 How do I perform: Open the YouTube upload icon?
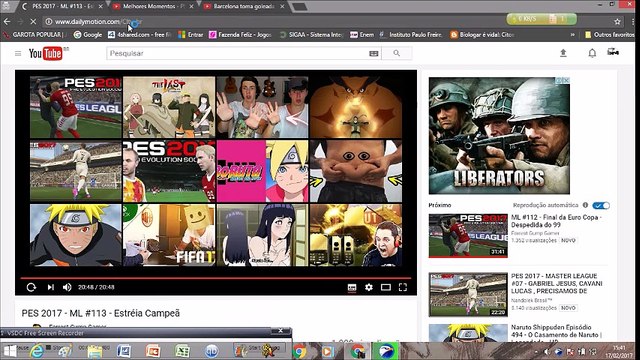click(563, 53)
